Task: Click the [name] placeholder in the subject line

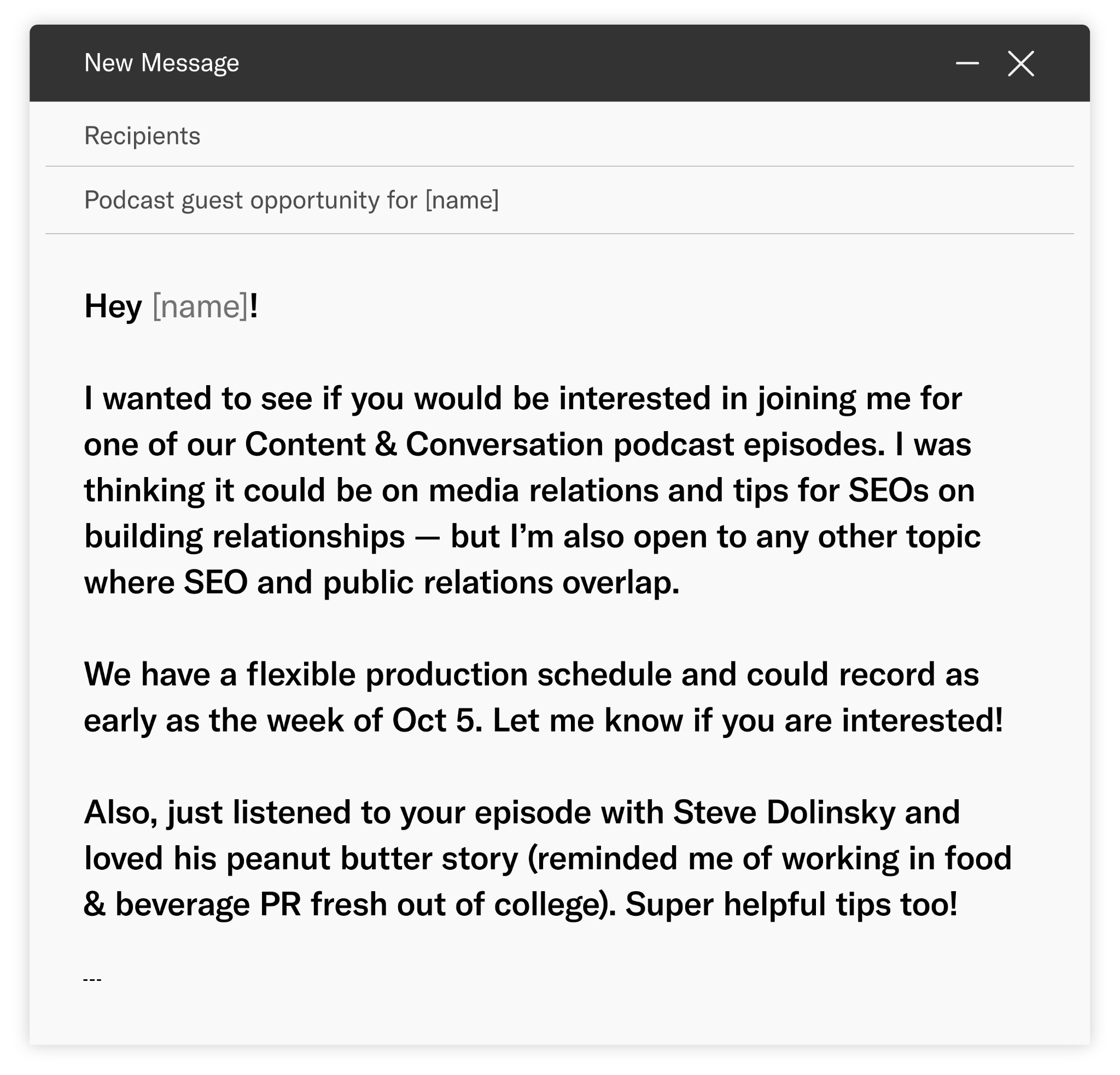Action: click(462, 200)
